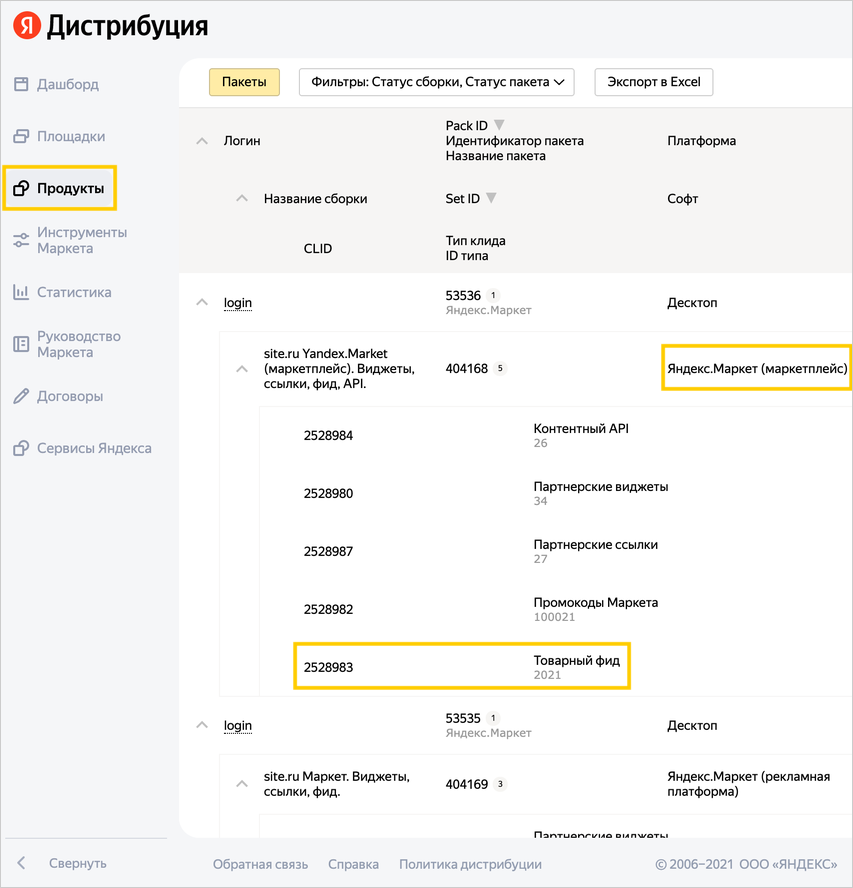853x888 pixels.
Task: Open Фильтры dropdown for build and pack status
Action: 437,82
